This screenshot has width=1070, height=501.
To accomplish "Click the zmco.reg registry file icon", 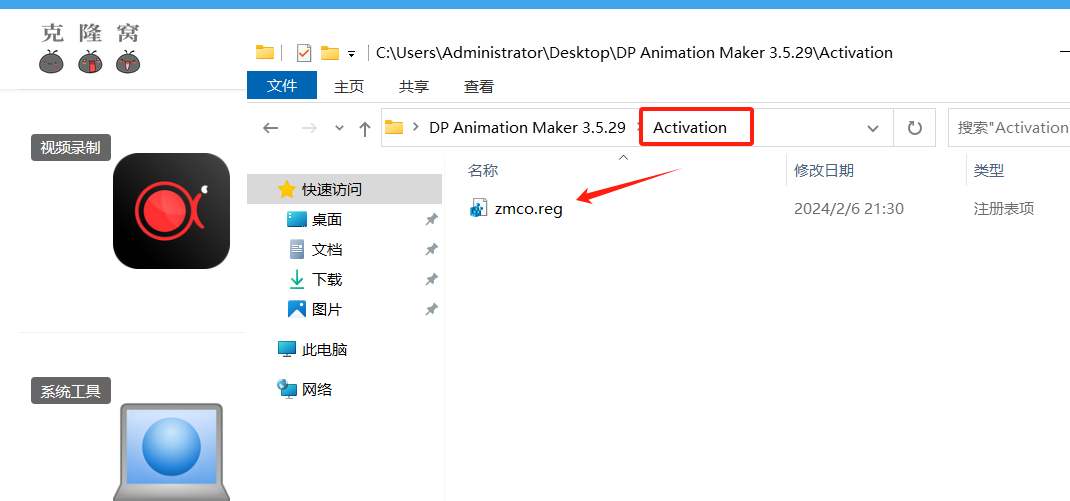I will [x=479, y=208].
